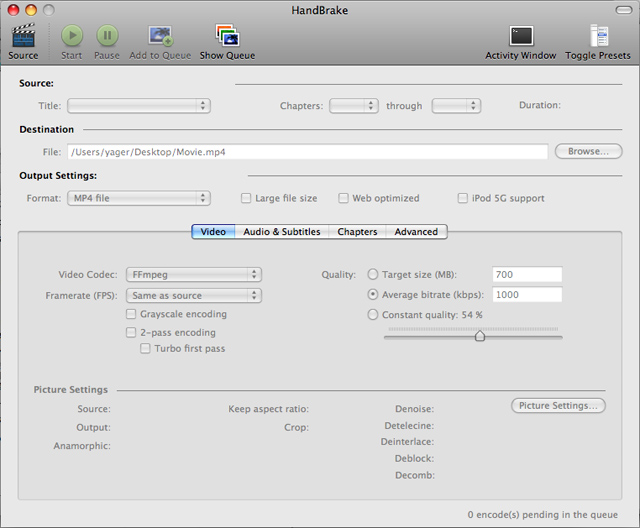
Task: Open the Show Queue icon
Action: pos(227,36)
